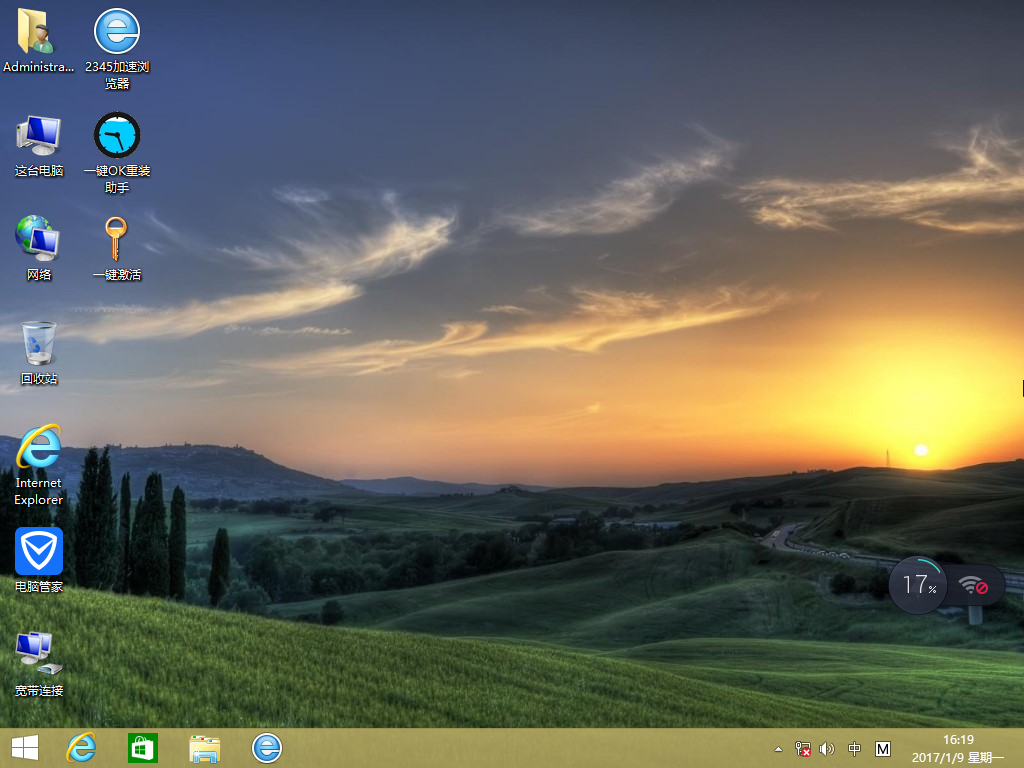Open the Windows Start button
Screen dimensions: 1024x768
[x=25, y=748]
